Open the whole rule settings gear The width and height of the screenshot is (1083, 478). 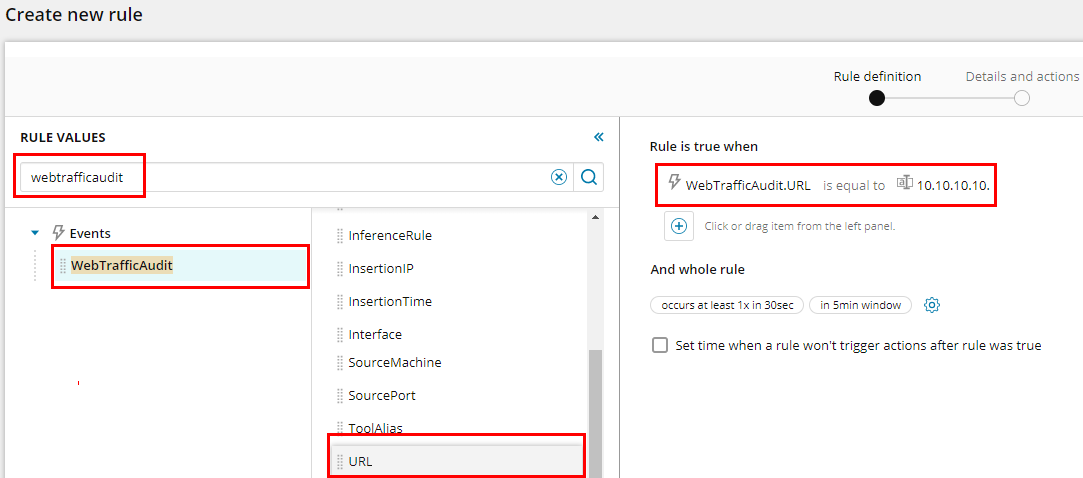tap(932, 305)
